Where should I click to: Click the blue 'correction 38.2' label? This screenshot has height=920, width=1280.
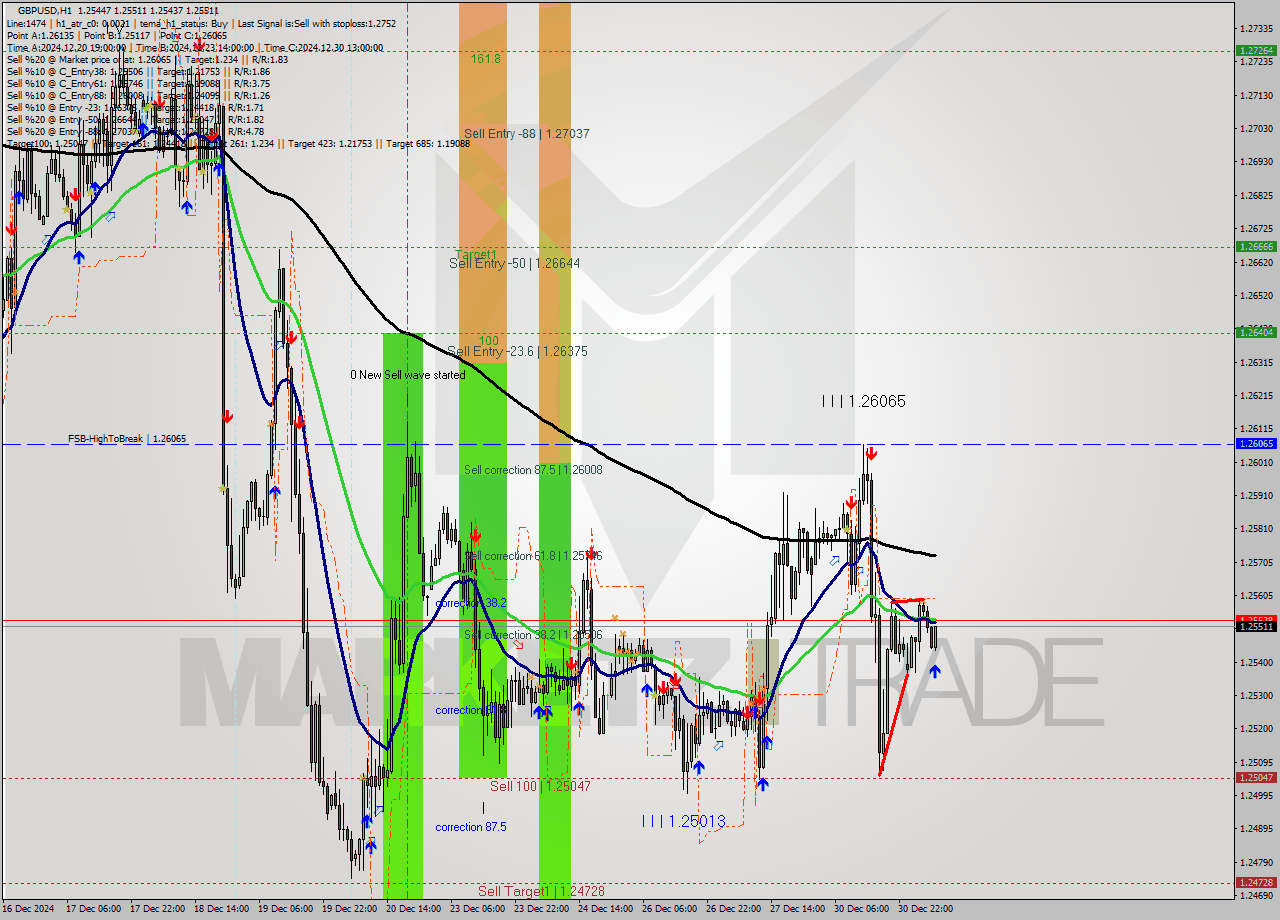(470, 603)
